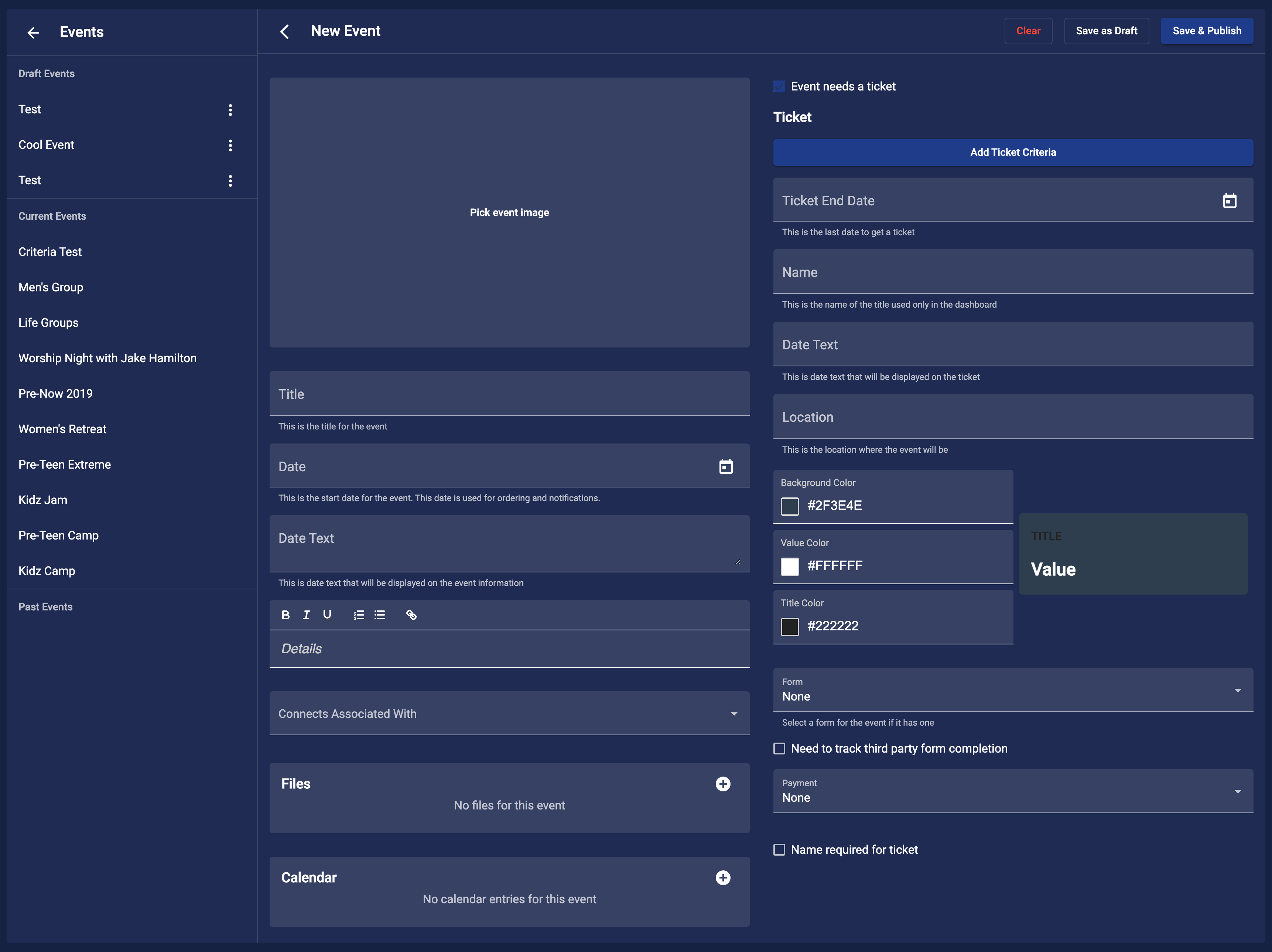Focus the event Title field

[x=509, y=394]
